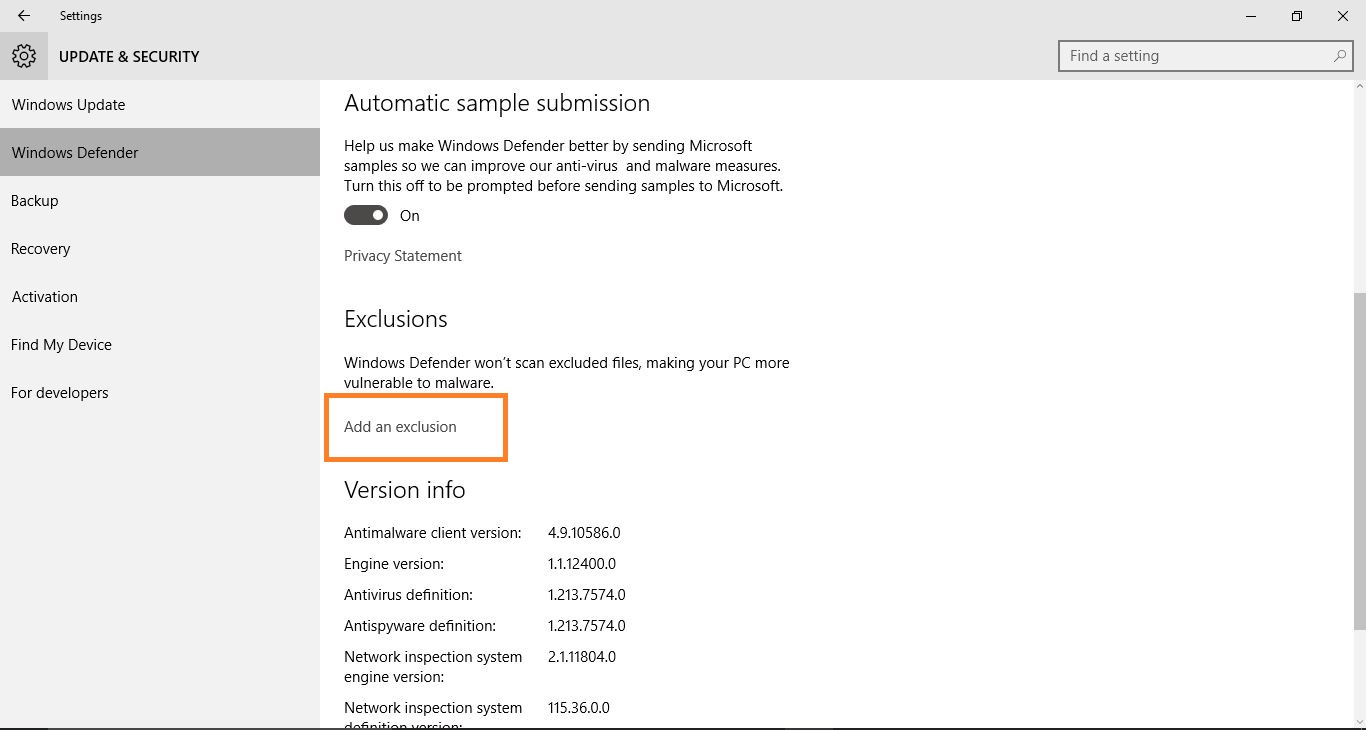Select Windows Defender in the sidebar
Screen dimensions: 1366x730
click(x=74, y=152)
